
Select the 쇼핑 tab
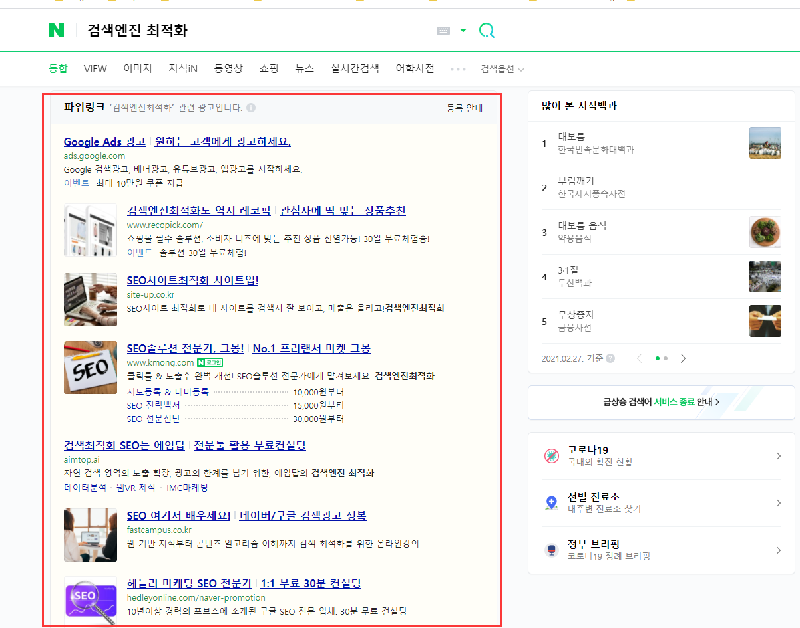(x=269, y=69)
